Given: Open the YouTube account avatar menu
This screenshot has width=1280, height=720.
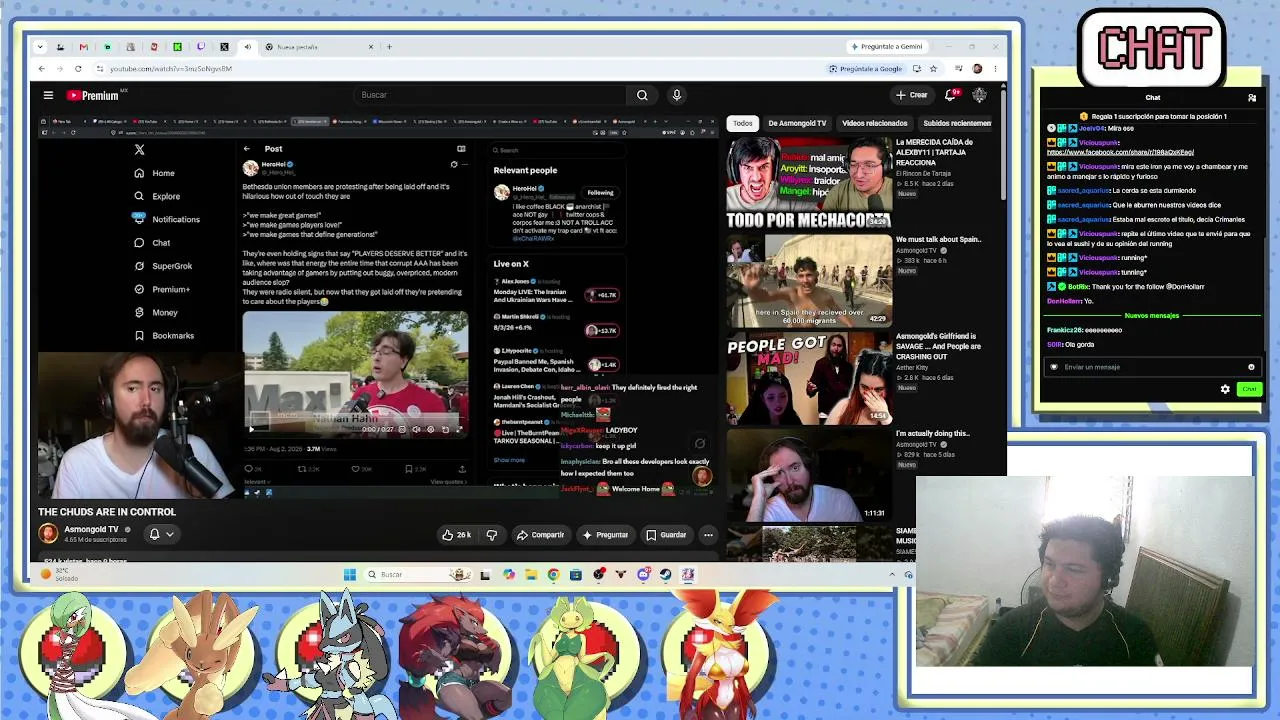Looking at the screenshot, I should point(979,95).
